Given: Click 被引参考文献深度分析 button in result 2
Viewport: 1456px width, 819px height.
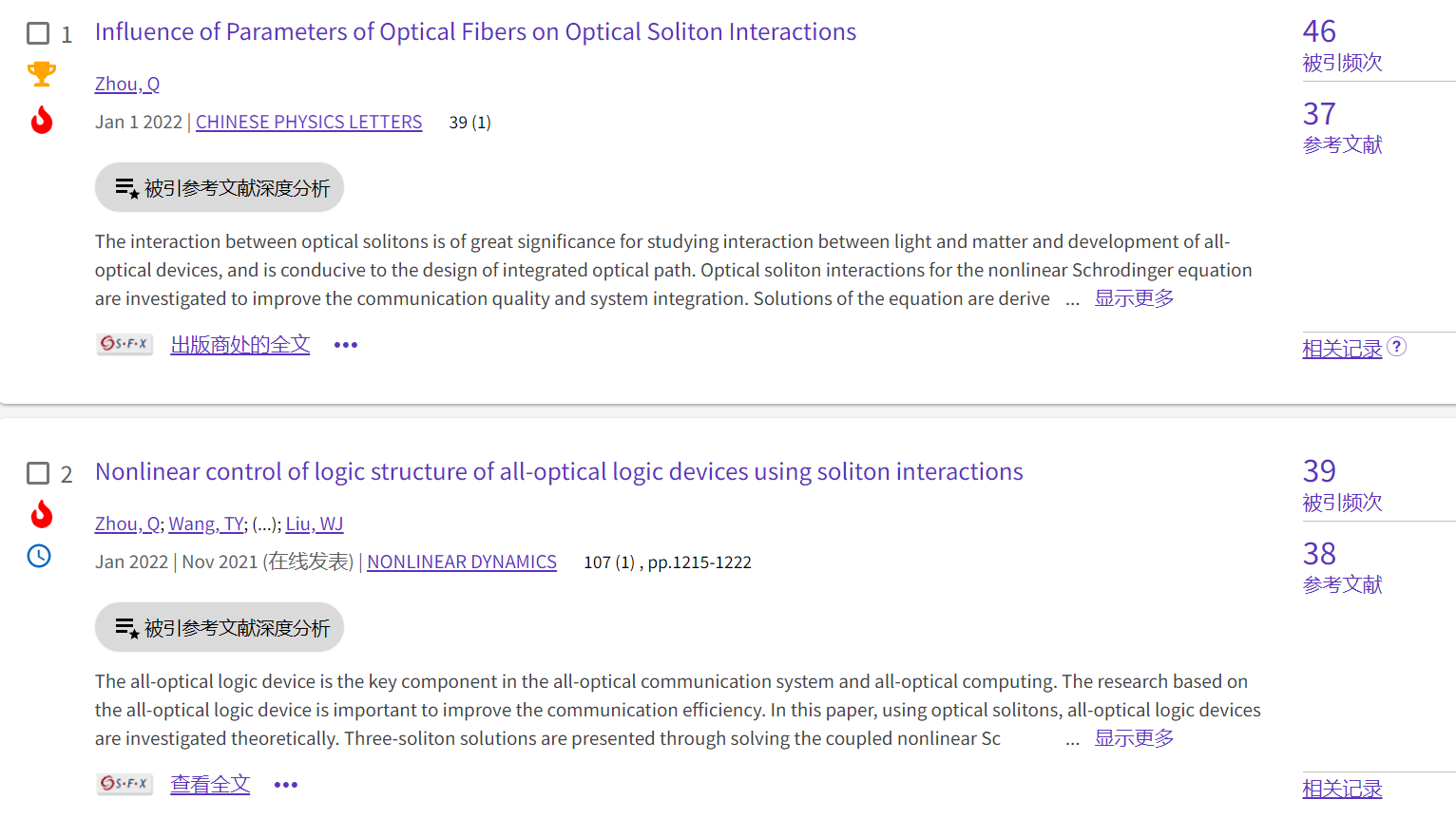Looking at the screenshot, I should coord(220,628).
